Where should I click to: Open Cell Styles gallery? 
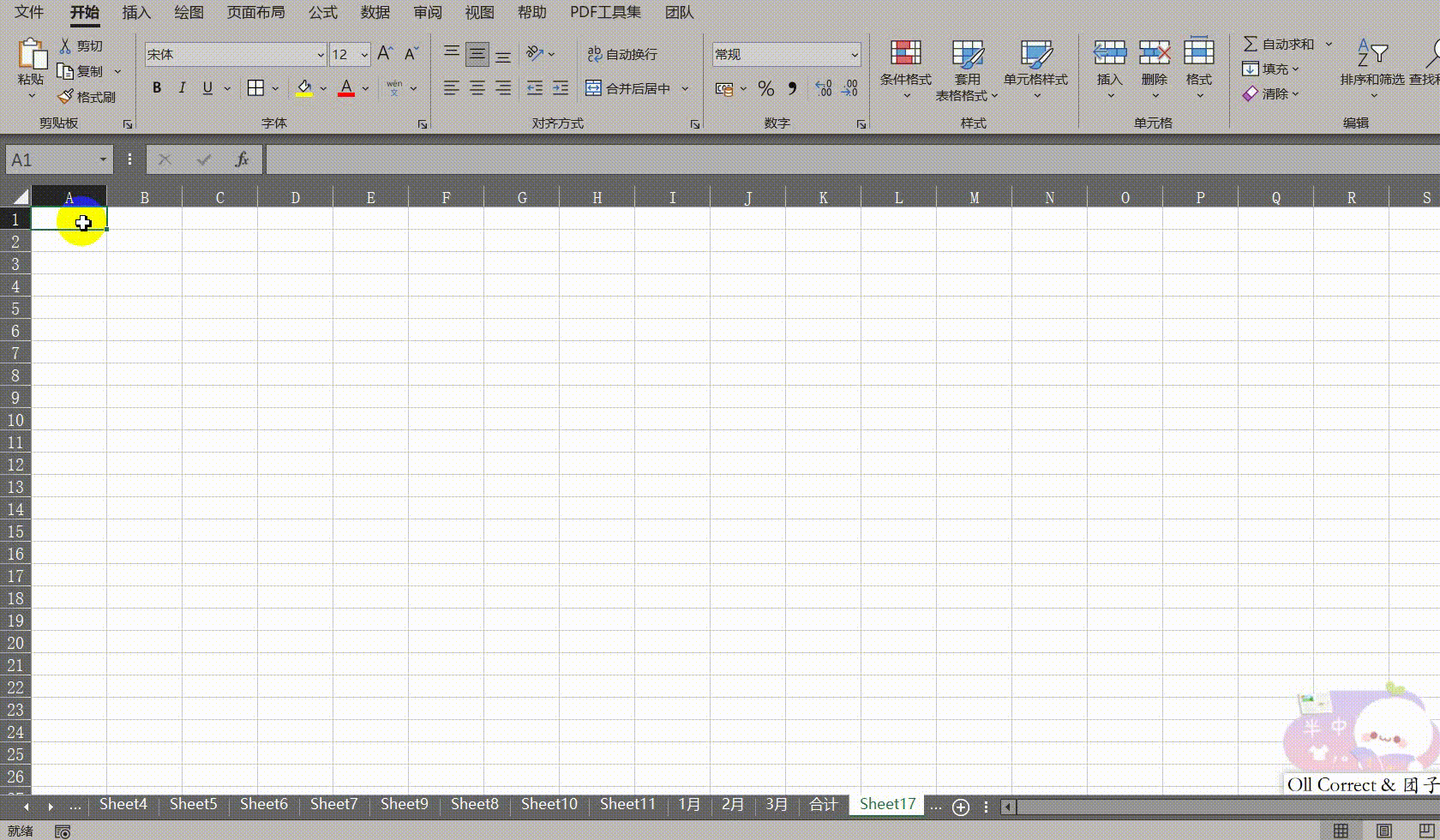click(x=1036, y=69)
